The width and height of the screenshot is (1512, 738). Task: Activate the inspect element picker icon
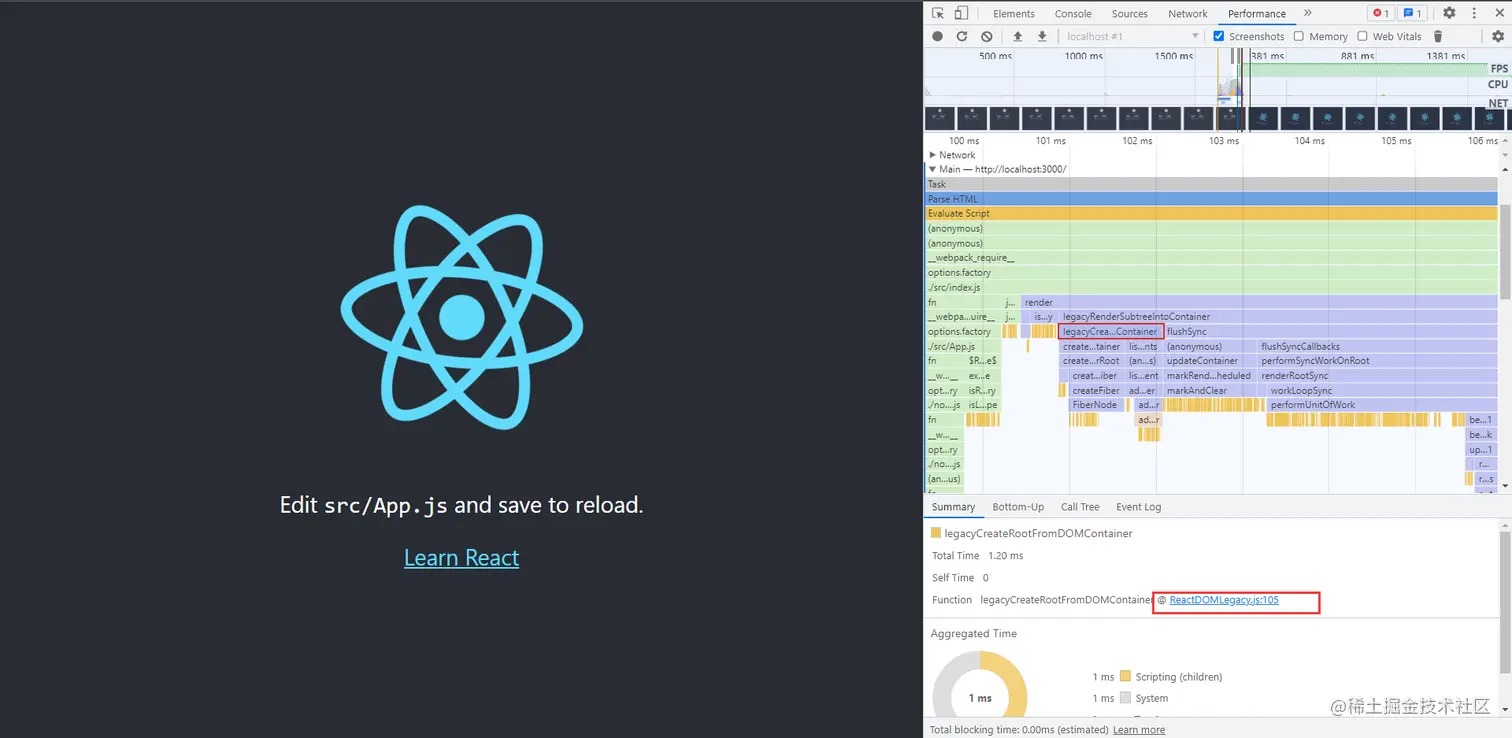[x=937, y=13]
